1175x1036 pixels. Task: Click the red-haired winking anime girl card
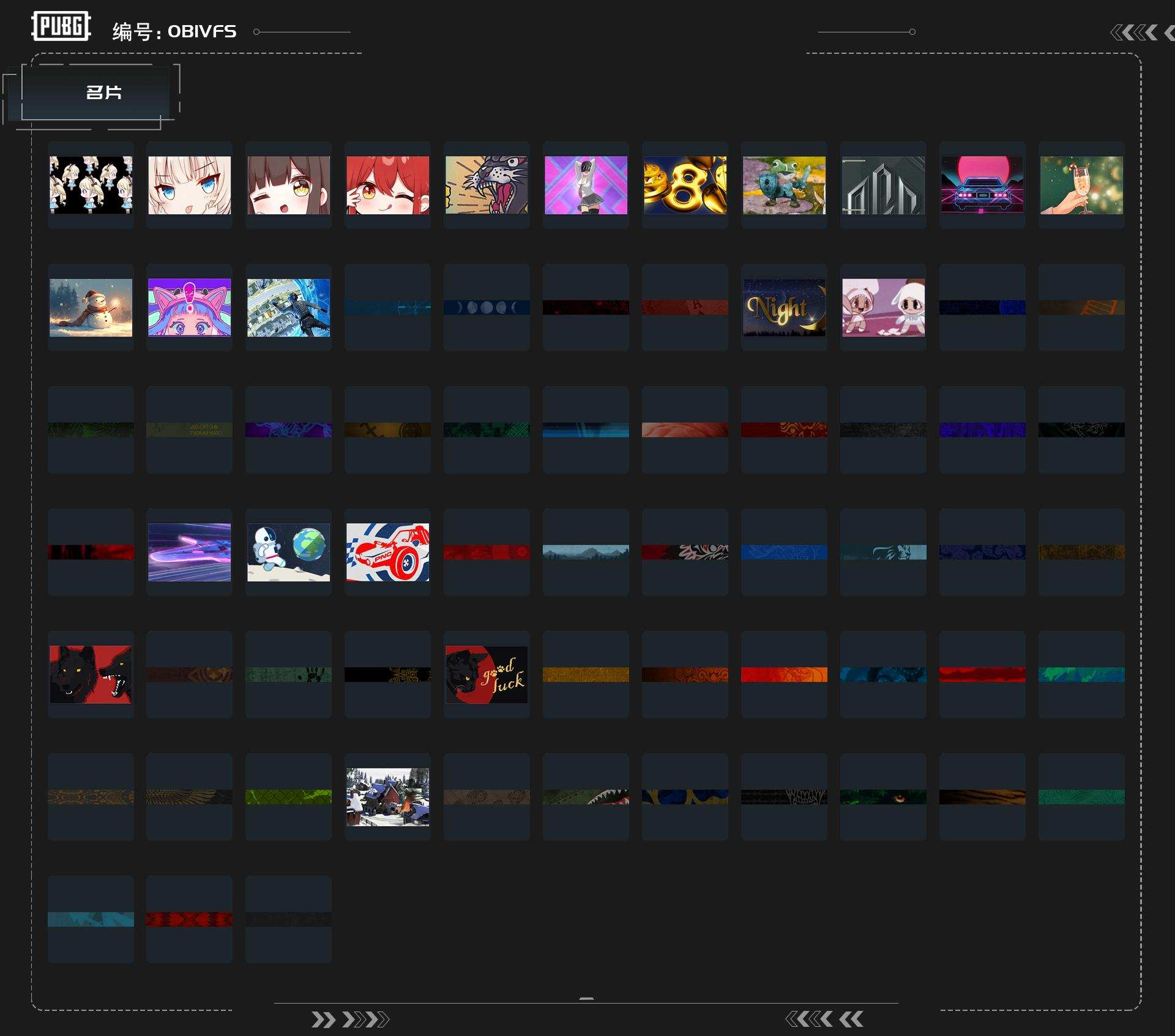coord(387,185)
